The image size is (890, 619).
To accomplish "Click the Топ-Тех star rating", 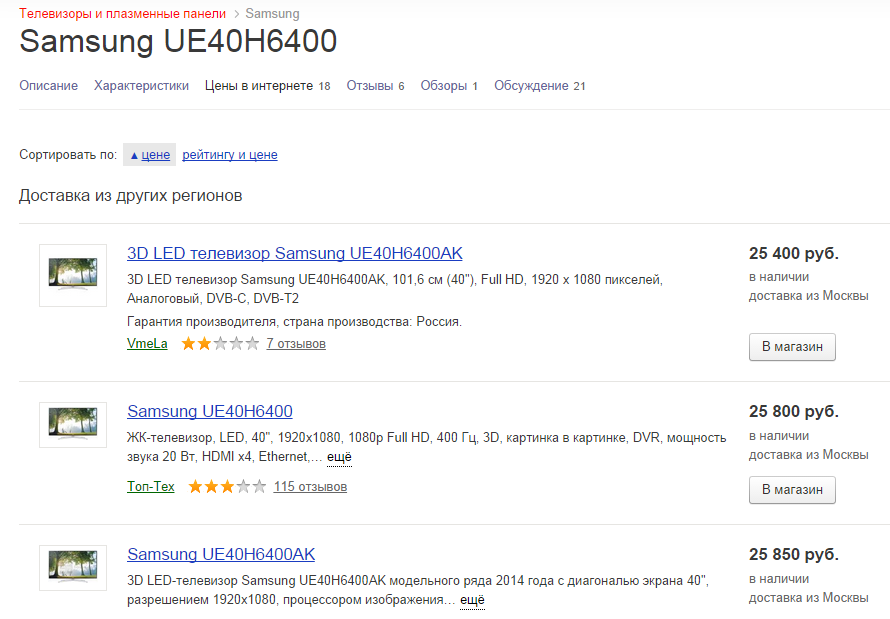I will [227, 487].
